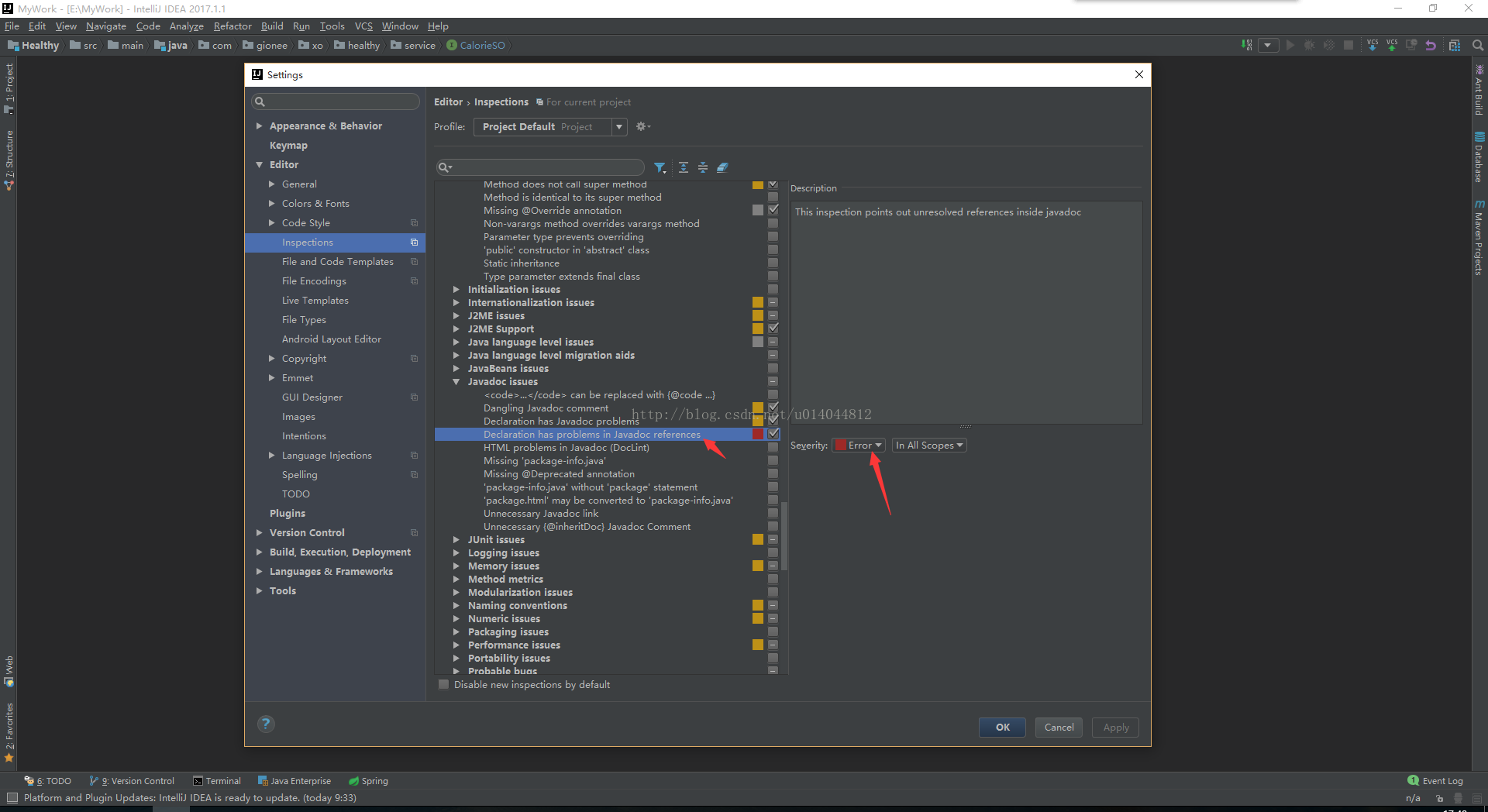Image resolution: width=1488 pixels, height=812 pixels.
Task: Enable the Unnecessary Javadoc link checkbox
Action: pyautogui.click(x=773, y=513)
